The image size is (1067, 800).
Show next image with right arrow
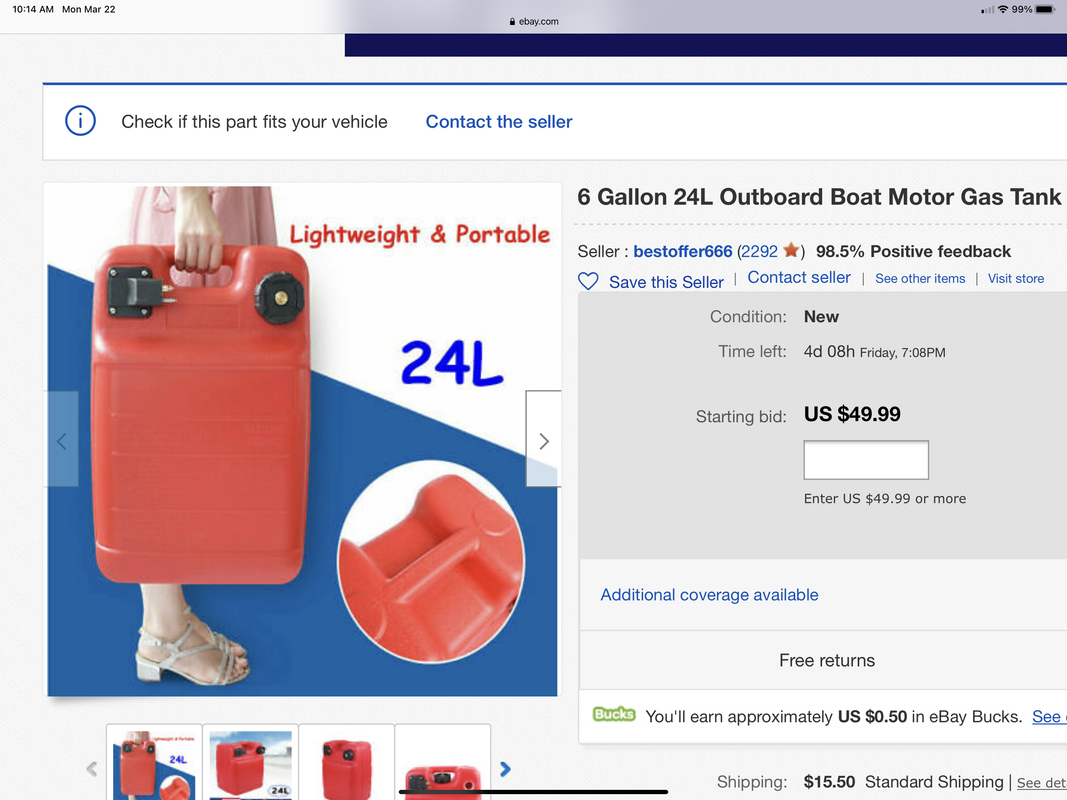point(543,439)
